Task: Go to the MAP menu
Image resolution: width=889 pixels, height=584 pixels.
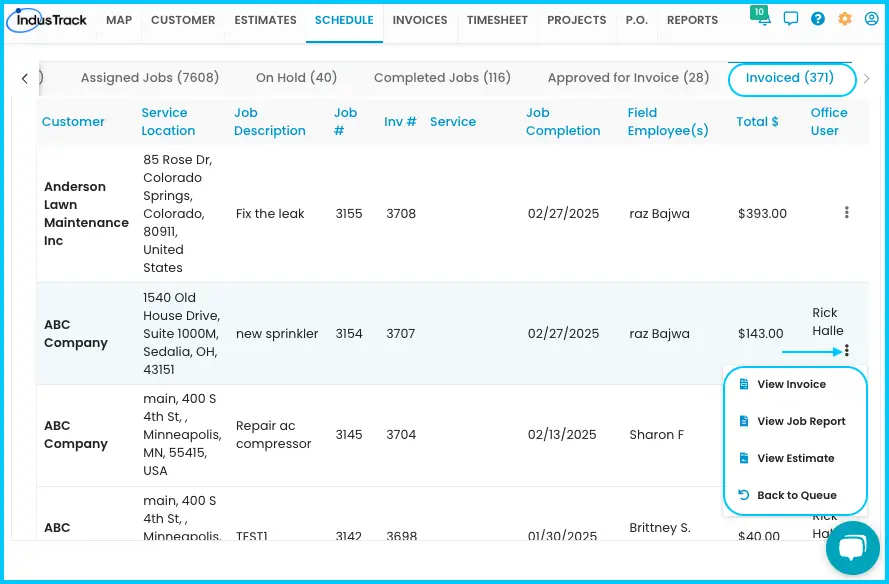Action: point(119,20)
